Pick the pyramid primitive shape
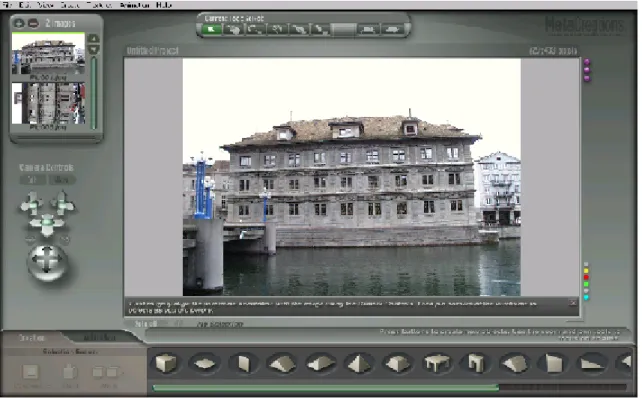The width and height of the screenshot is (642, 398). pos(359,363)
